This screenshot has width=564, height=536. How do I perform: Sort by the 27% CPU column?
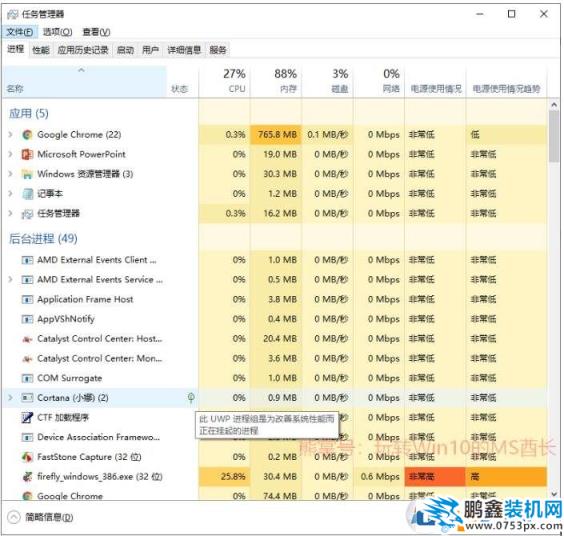224,82
